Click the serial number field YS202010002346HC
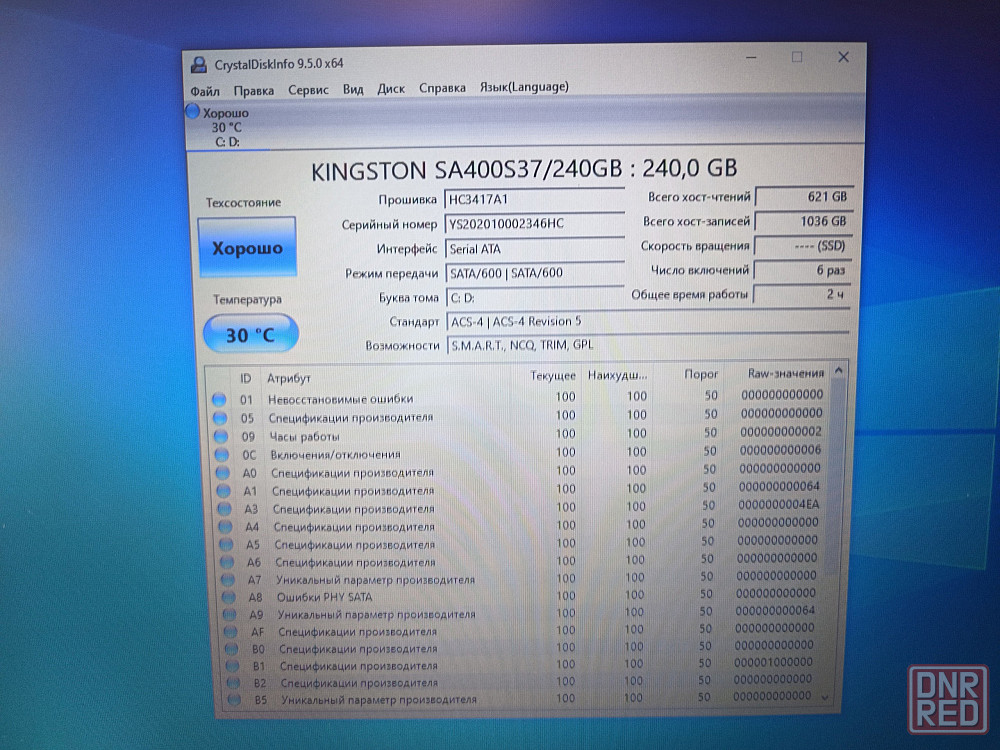1000x750 pixels. click(x=534, y=224)
